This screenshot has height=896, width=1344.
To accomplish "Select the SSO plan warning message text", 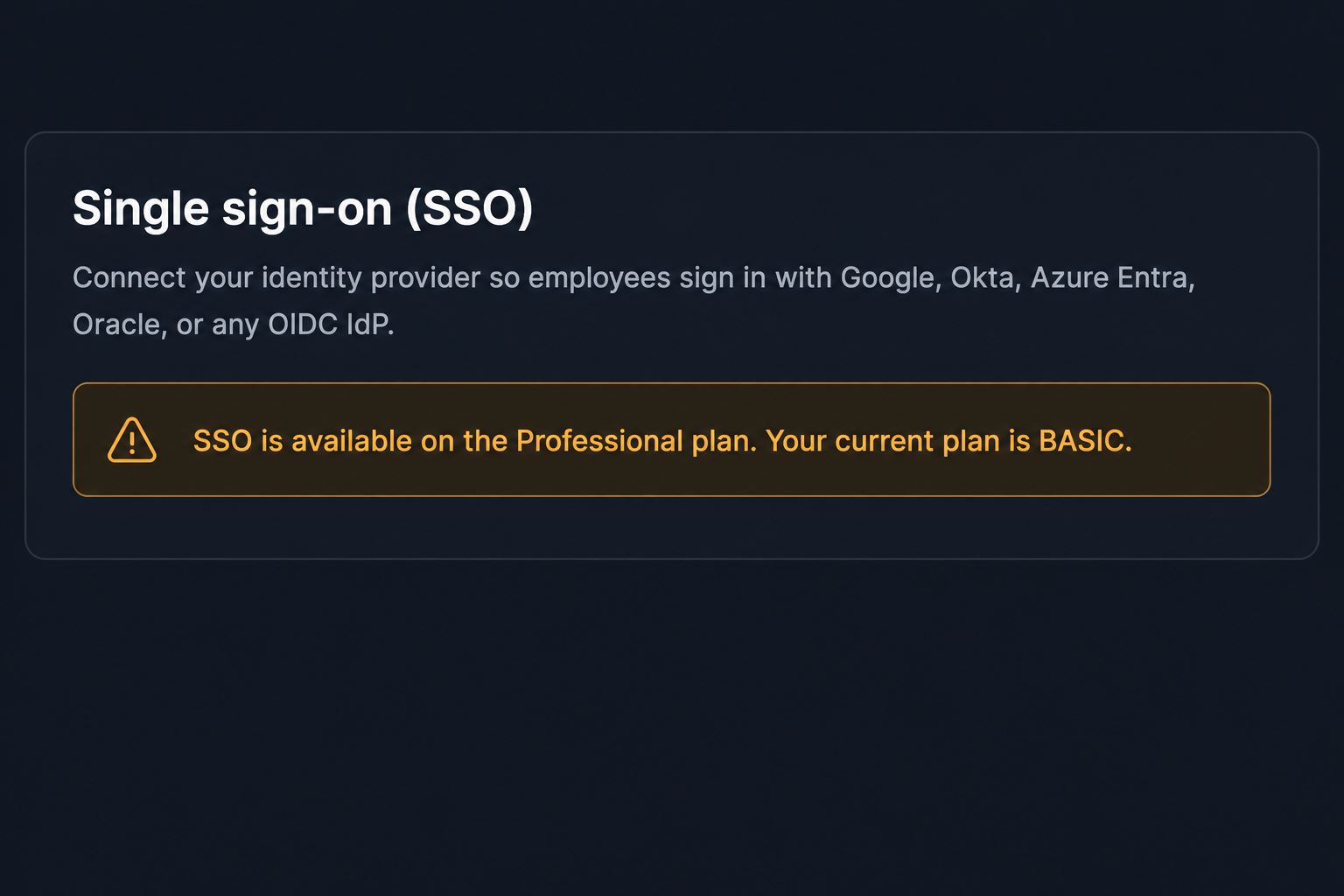I will [662, 441].
